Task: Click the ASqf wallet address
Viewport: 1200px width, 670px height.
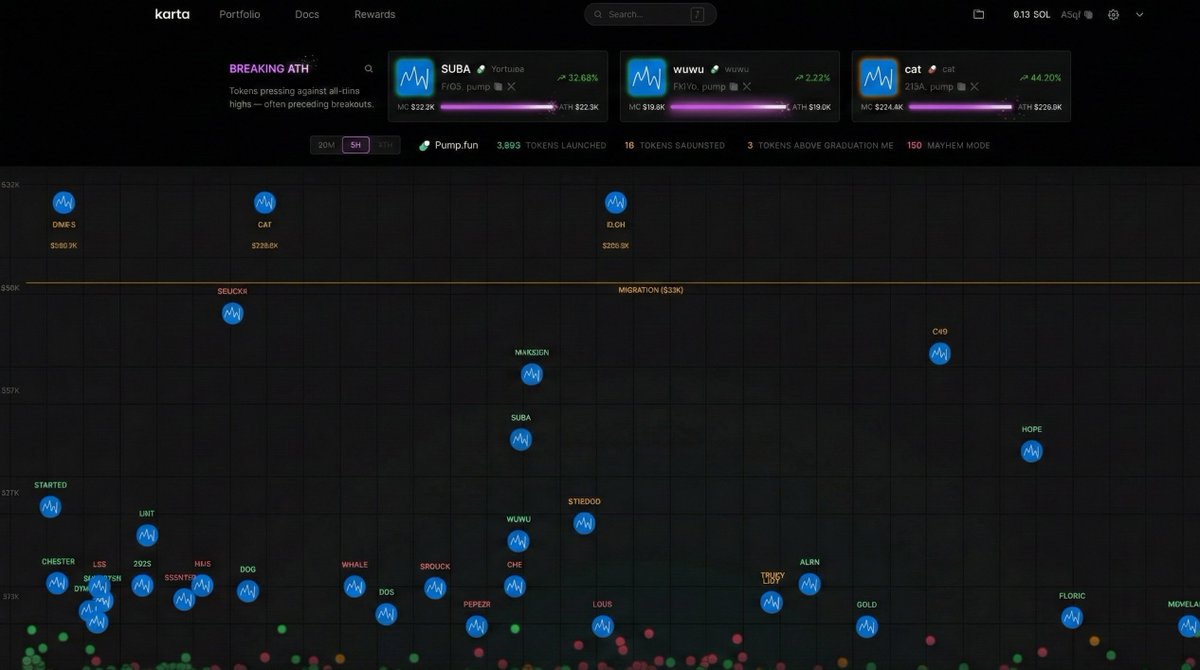Action: point(1076,14)
